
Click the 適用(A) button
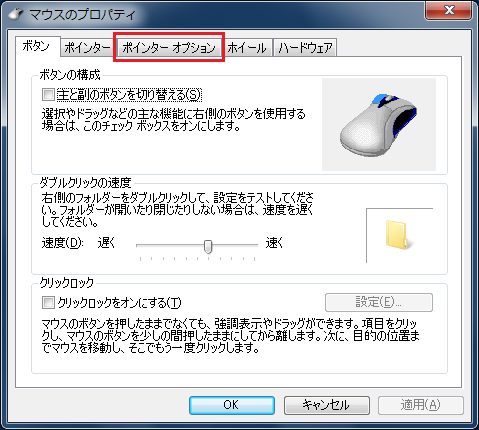tap(421, 405)
